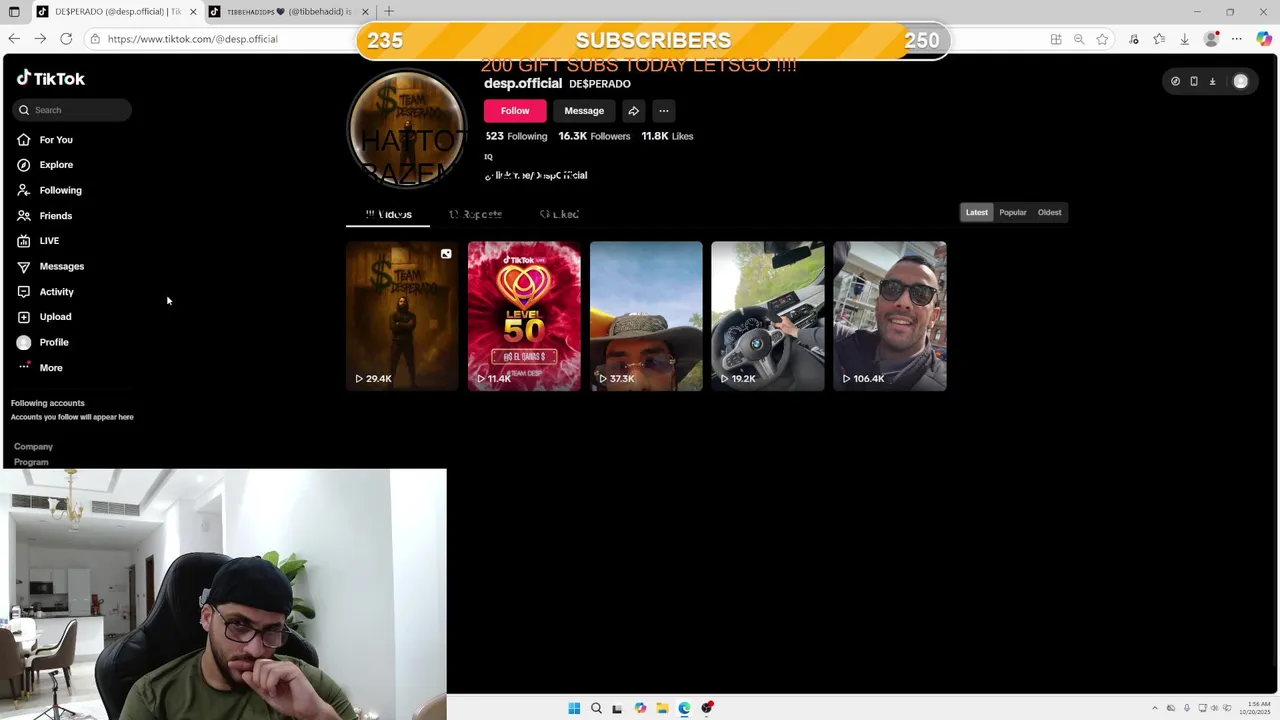Sort videos by Oldest
Image resolution: width=1280 pixels, height=720 pixels.
pos(1049,212)
